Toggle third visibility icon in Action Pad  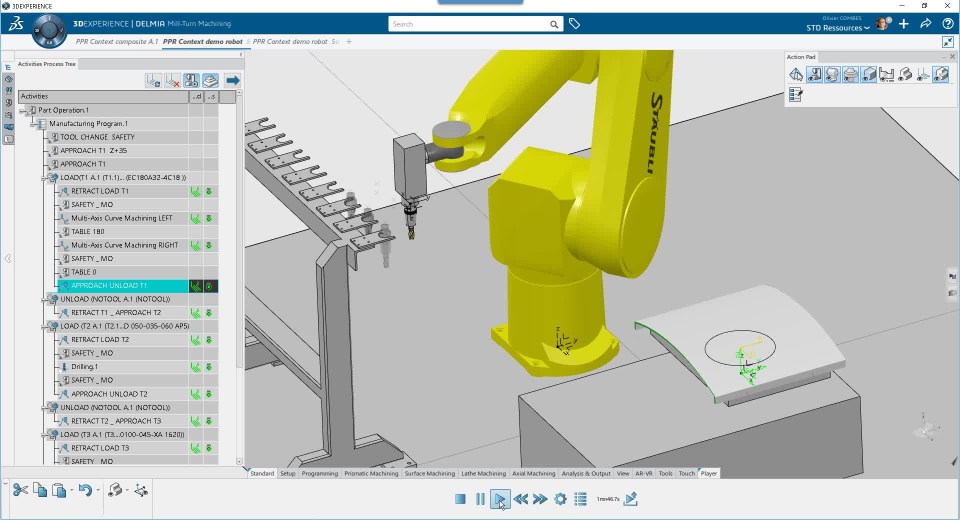[832, 75]
